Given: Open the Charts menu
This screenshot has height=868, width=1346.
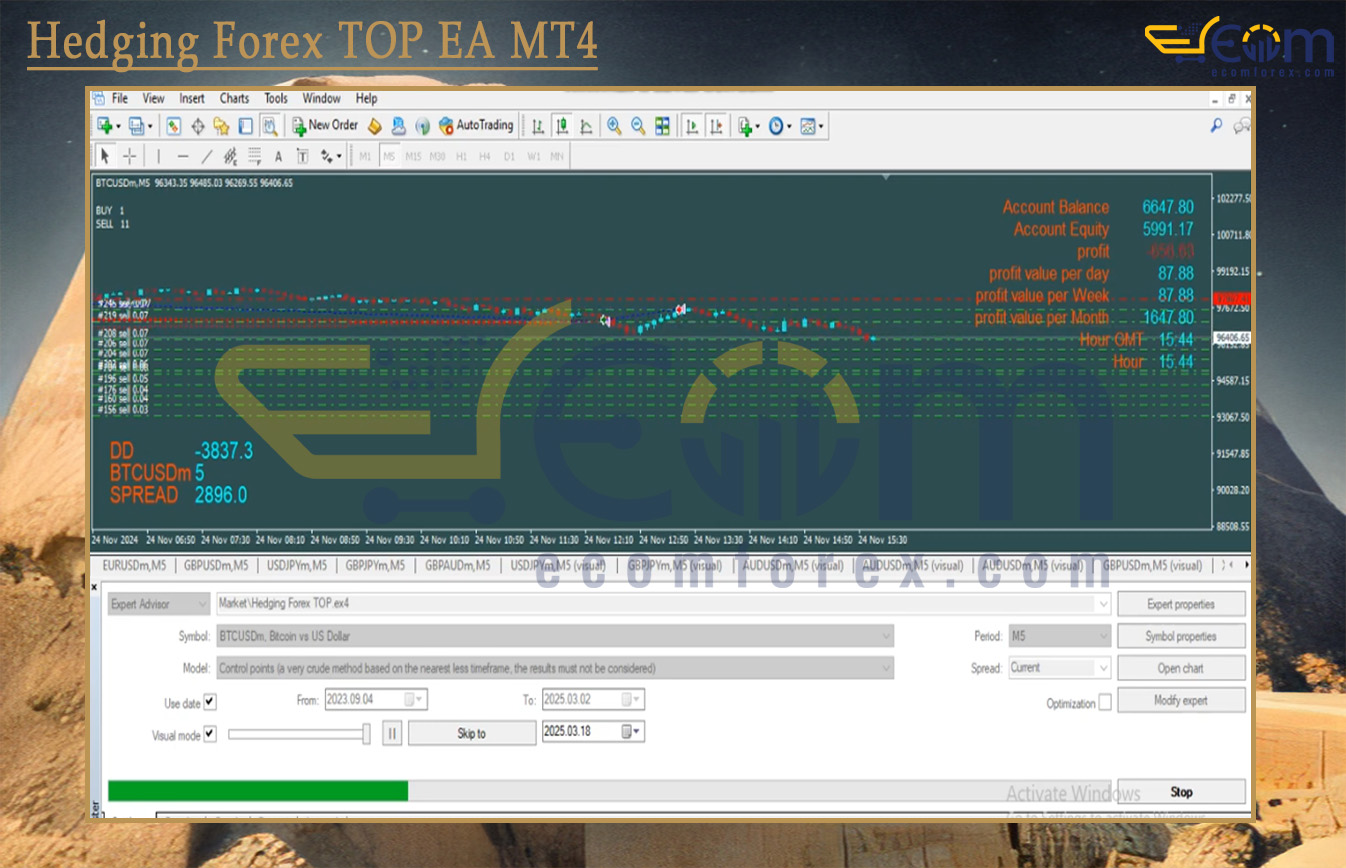Looking at the screenshot, I should click(234, 98).
